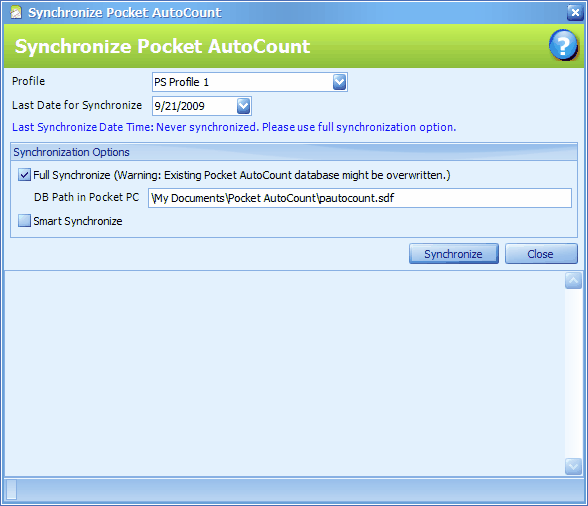Click the Synchronization Options group header

[x=294, y=152]
